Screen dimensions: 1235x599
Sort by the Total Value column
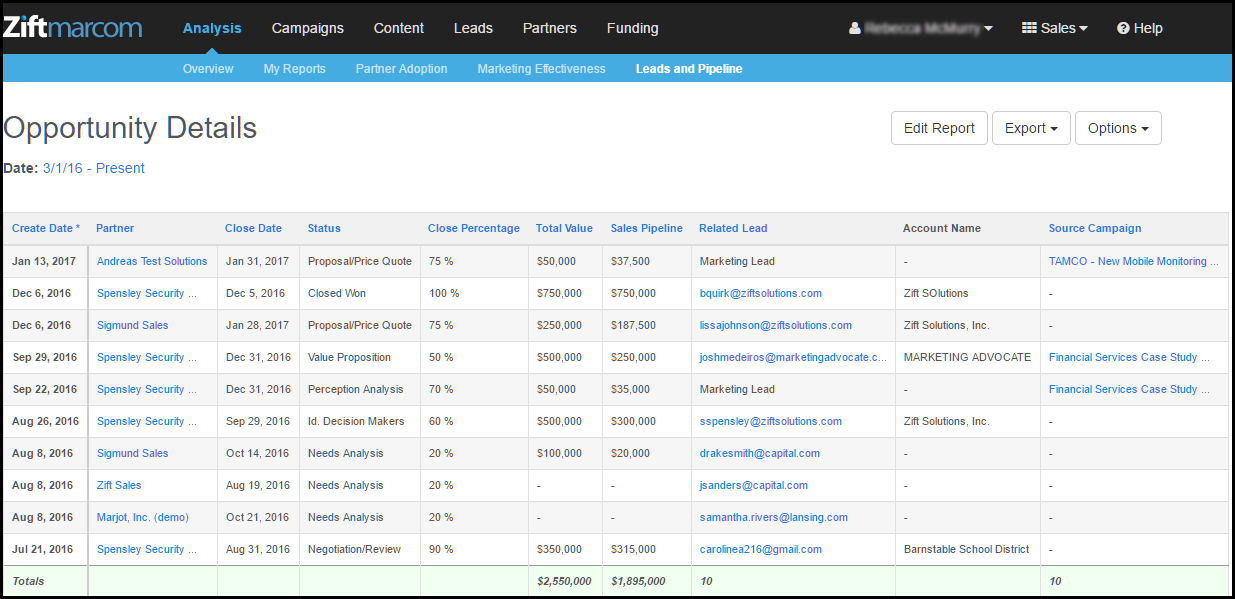point(564,228)
